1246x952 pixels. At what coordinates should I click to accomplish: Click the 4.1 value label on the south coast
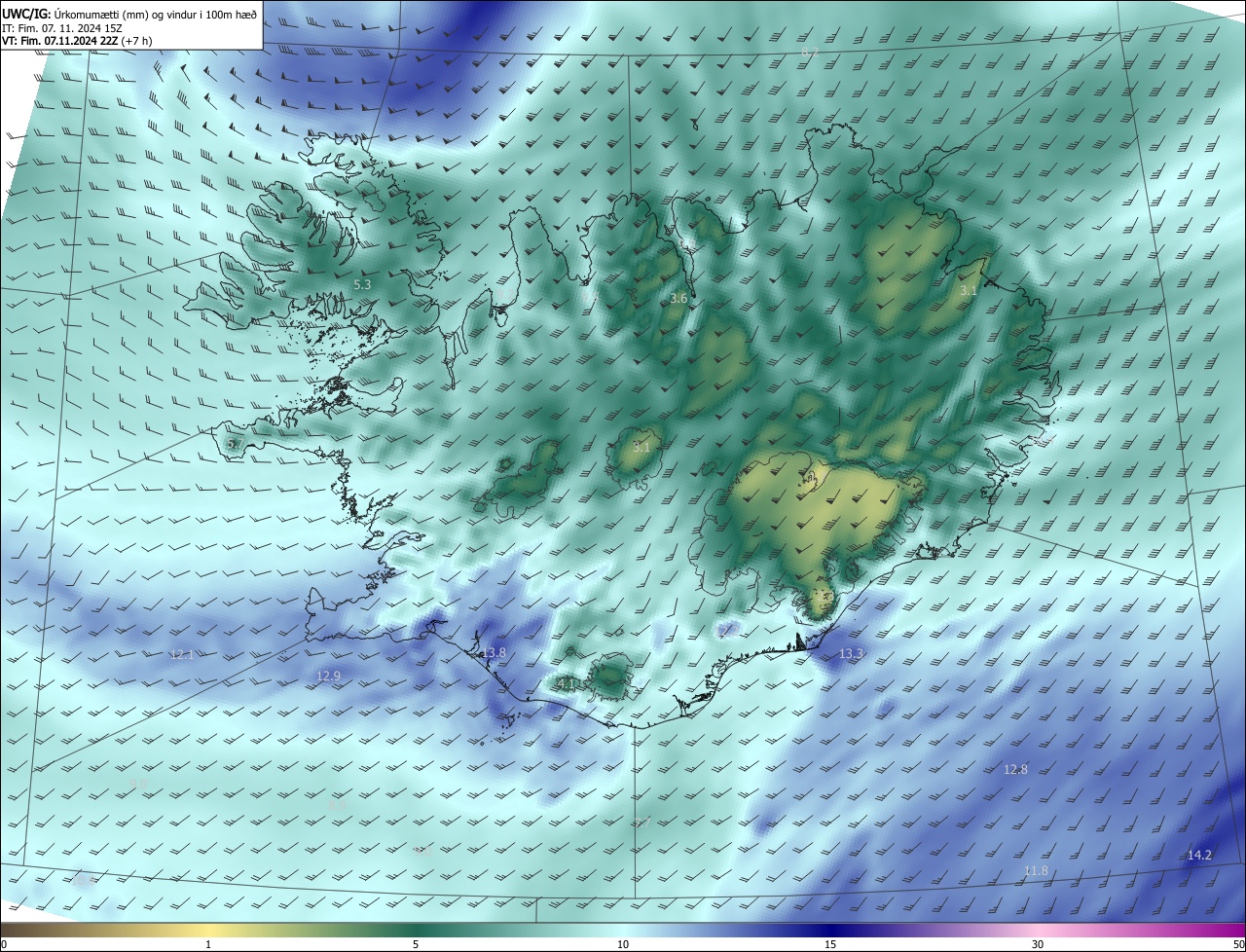coord(567,684)
